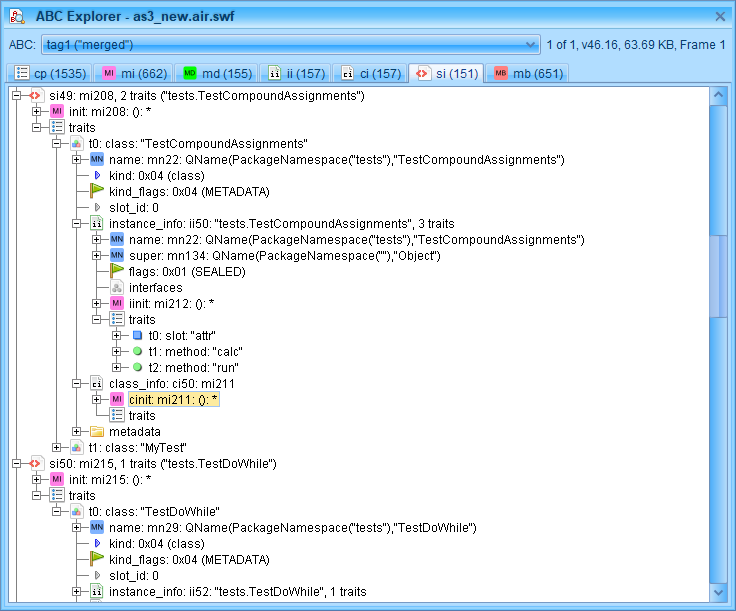Click the gray triangle icon of slot_id under TestCompoundAssignments
Viewport: 736px width, 611px height.
point(98,207)
